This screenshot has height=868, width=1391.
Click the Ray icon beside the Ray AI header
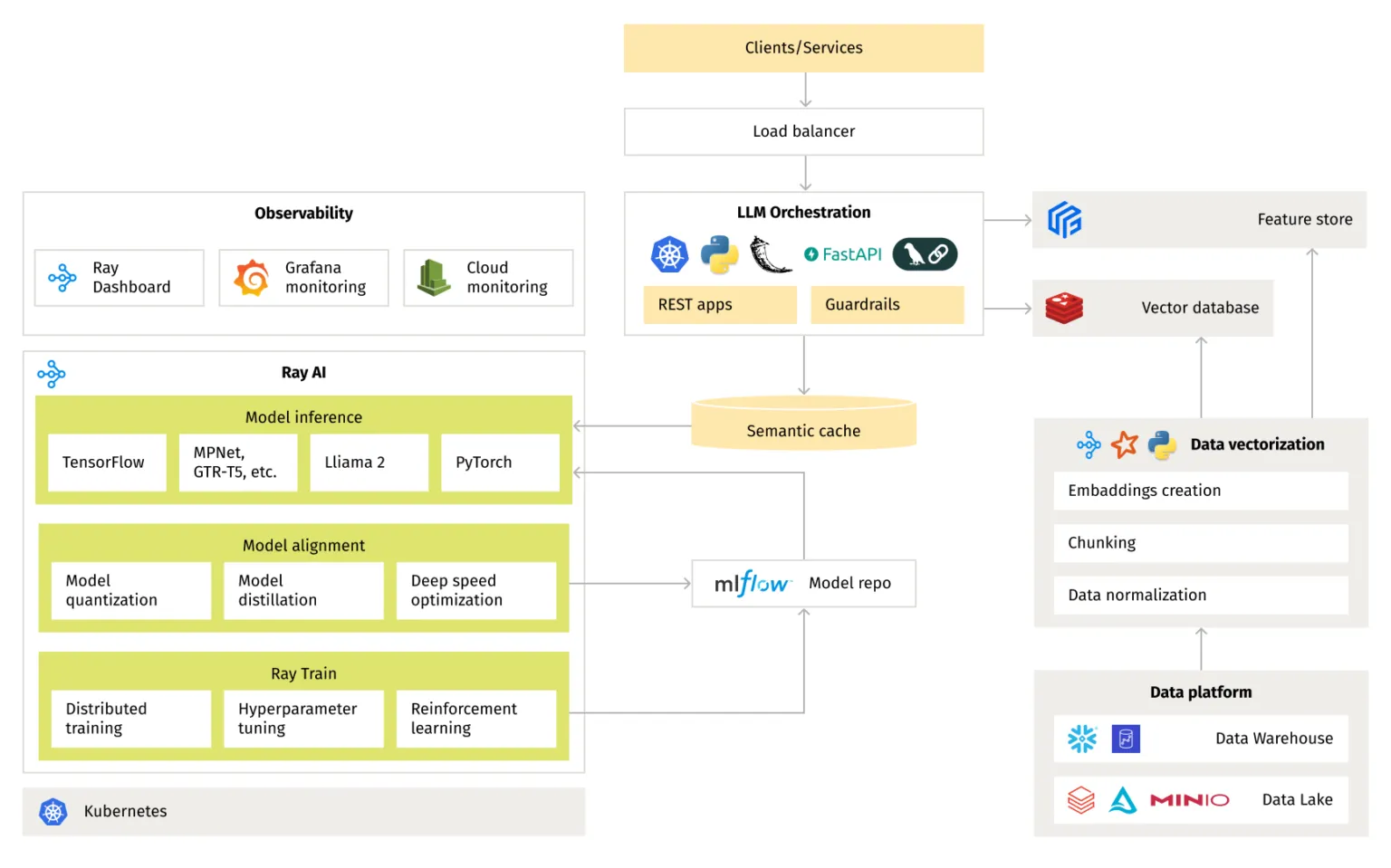click(52, 372)
